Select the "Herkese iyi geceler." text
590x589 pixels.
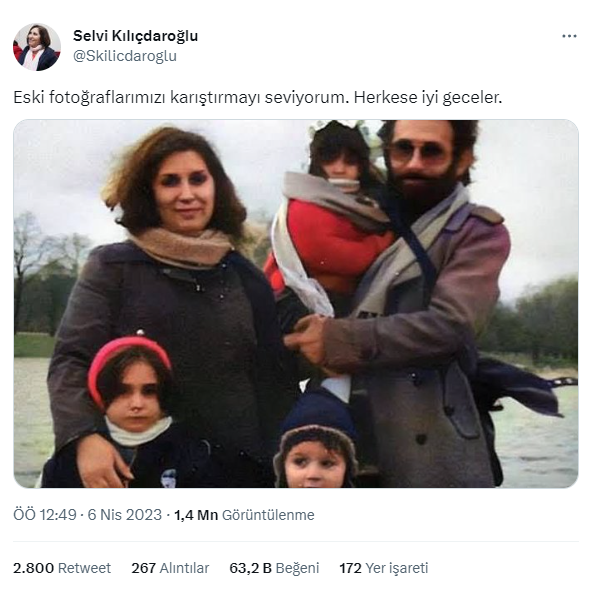pos(428,97)
